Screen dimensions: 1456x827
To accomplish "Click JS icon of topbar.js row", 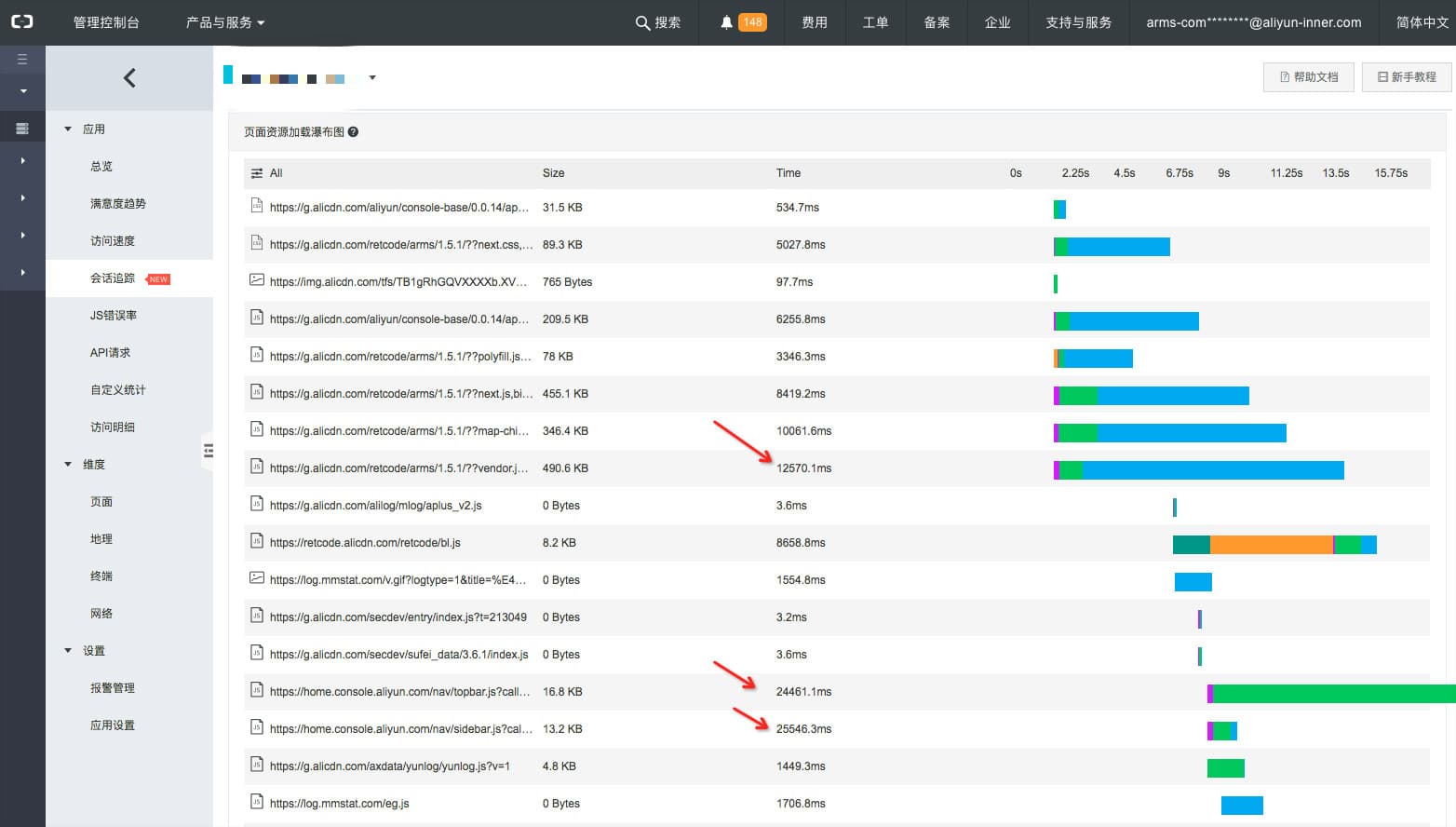I will (x=257, y=690).
